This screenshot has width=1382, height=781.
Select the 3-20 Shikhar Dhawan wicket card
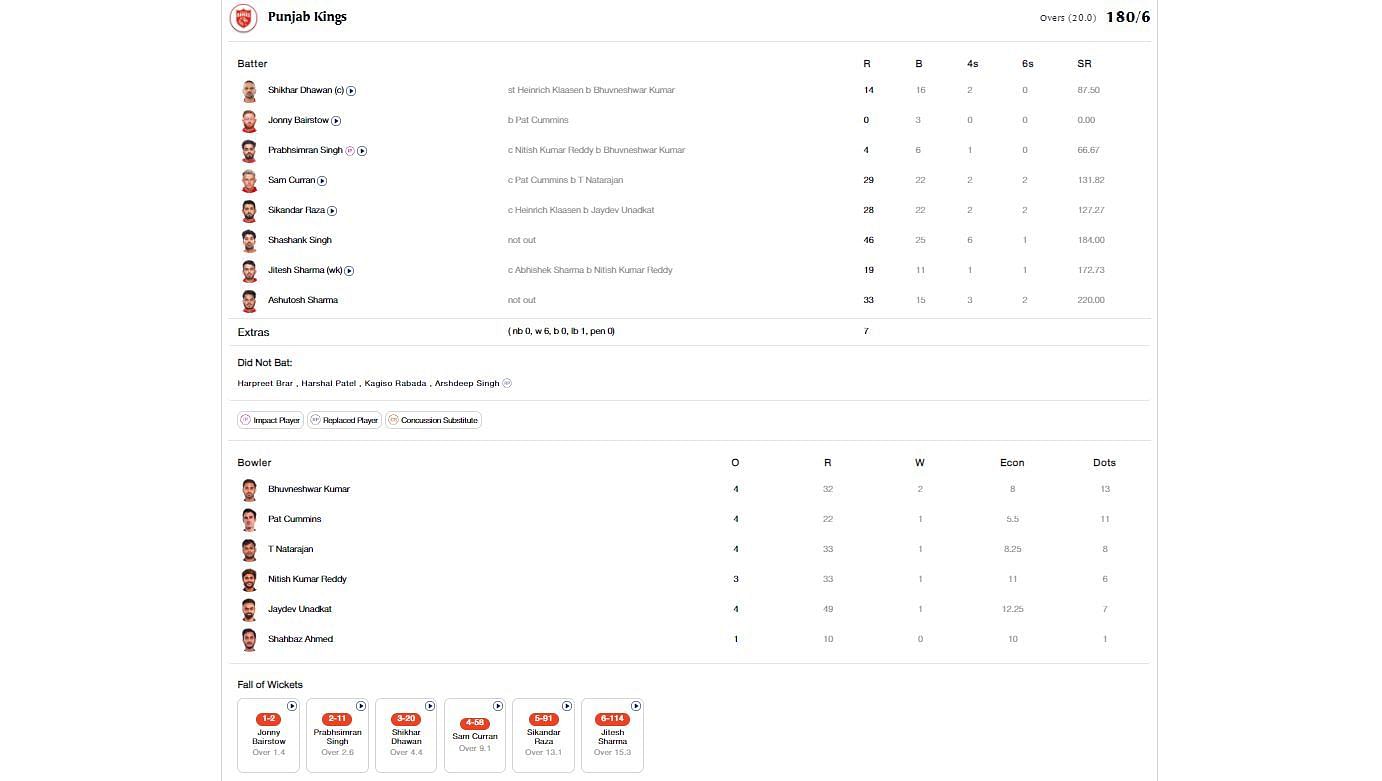coord(406,735)
